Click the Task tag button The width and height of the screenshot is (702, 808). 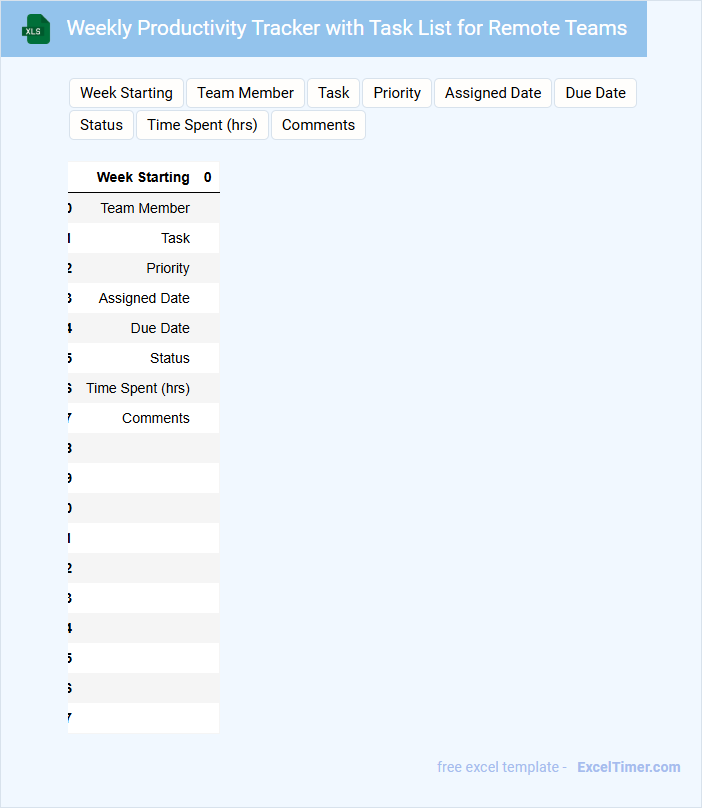[333, 93]
